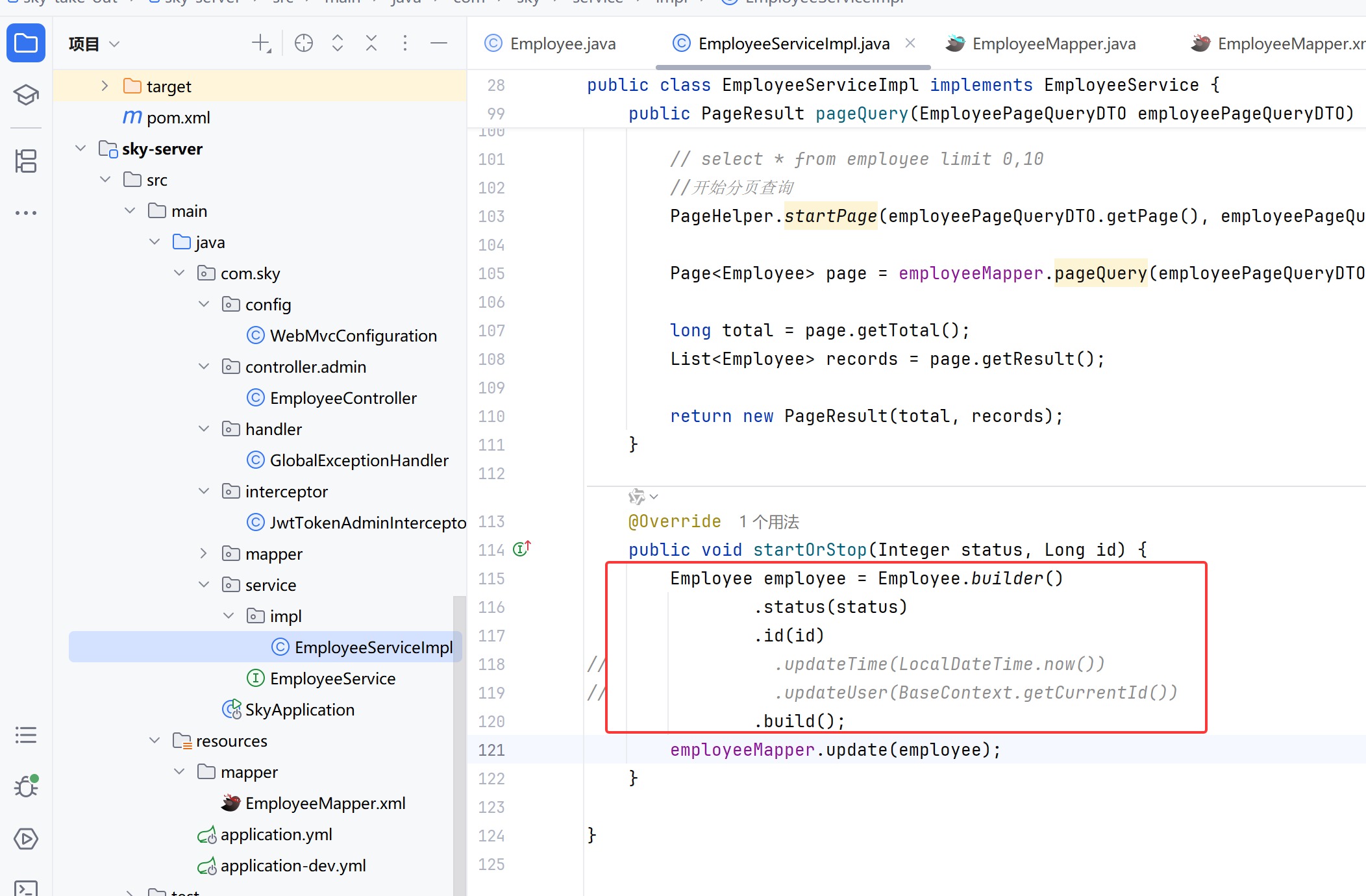Image resolution: width=1366 pixels, height=896 pixels.
Task: Collapse the sky-server module
Action: [81, 148]
